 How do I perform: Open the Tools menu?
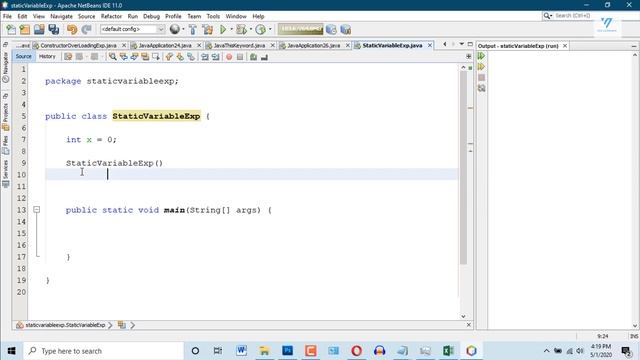[213, 16]
